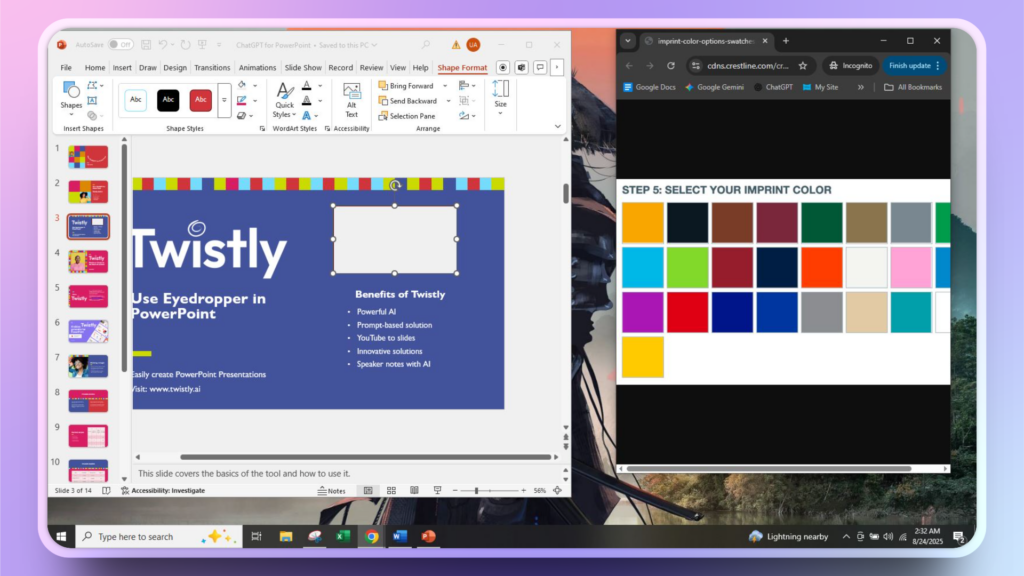Open the Format Shape dialog launcher
The image size is (1024, 576).
pyautogui.click(x=262, y=129)
